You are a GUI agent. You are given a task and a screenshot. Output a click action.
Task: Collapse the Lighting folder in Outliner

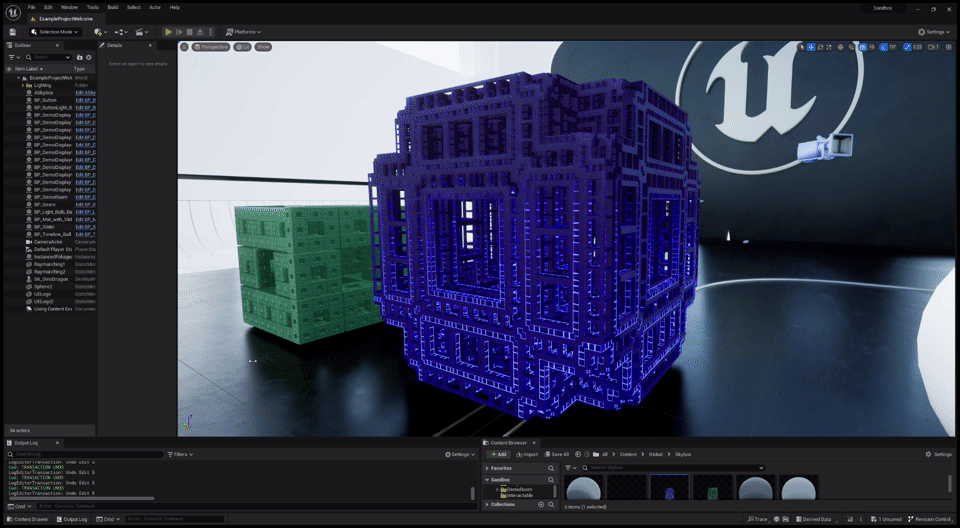[x=23, y=85]
